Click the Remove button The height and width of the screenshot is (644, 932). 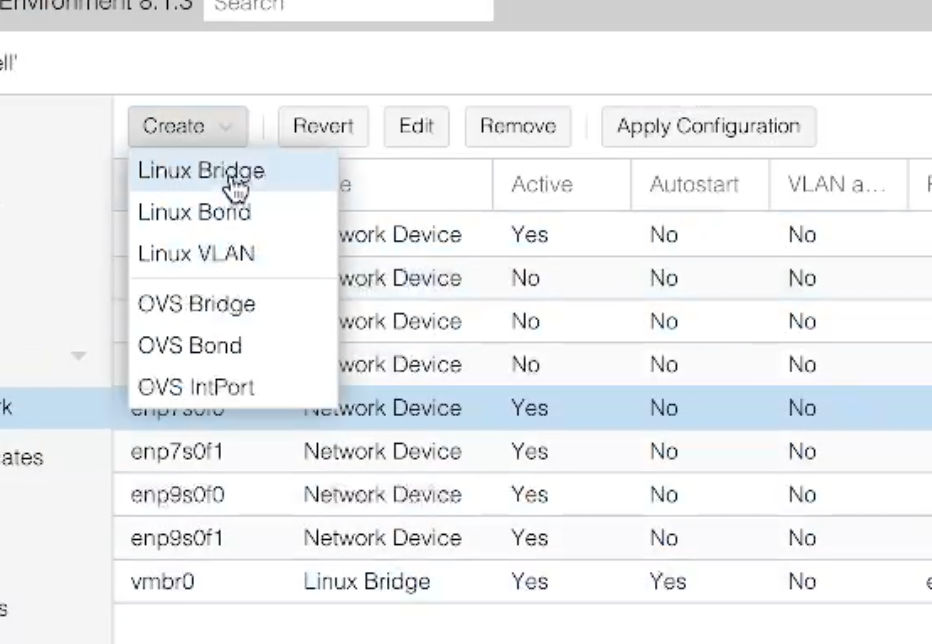pos(517,126)
